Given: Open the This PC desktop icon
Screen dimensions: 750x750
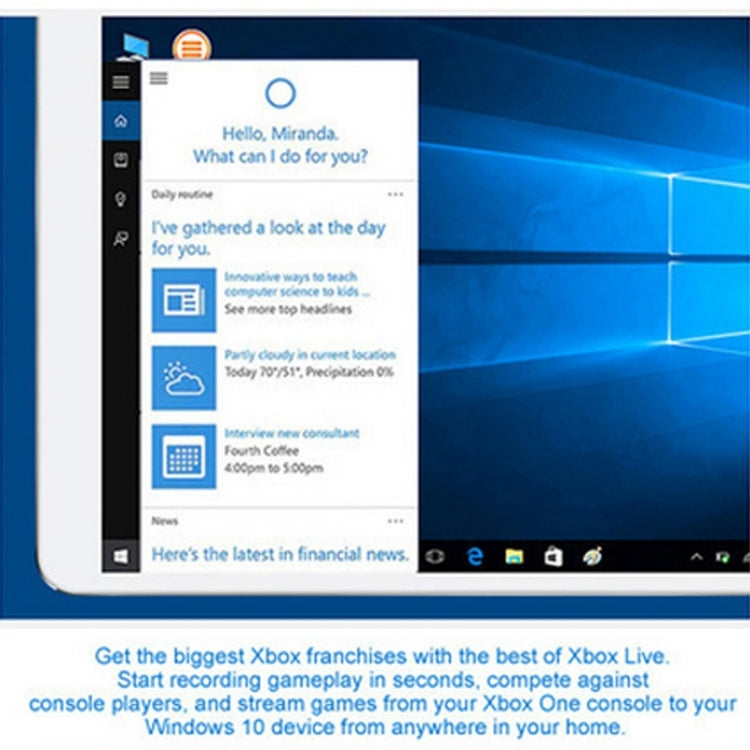Looking at the screenshot, I should coord(134,46).
